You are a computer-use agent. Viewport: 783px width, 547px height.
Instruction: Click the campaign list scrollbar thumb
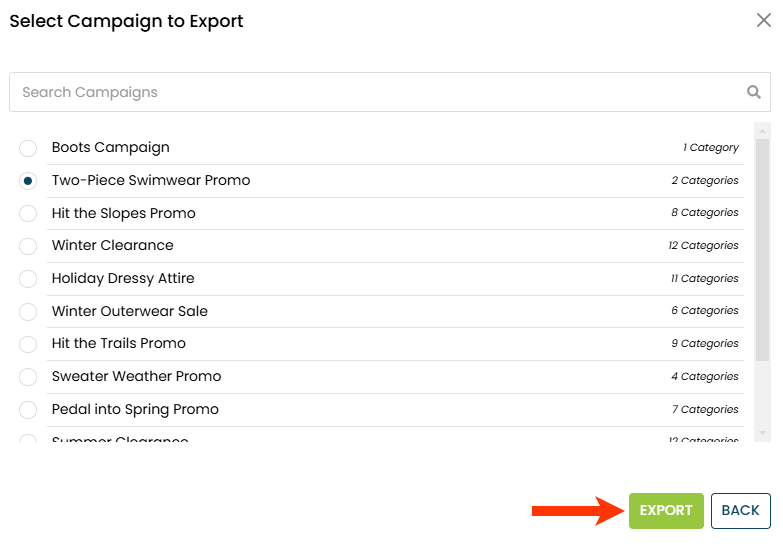[x=762, y=250]
